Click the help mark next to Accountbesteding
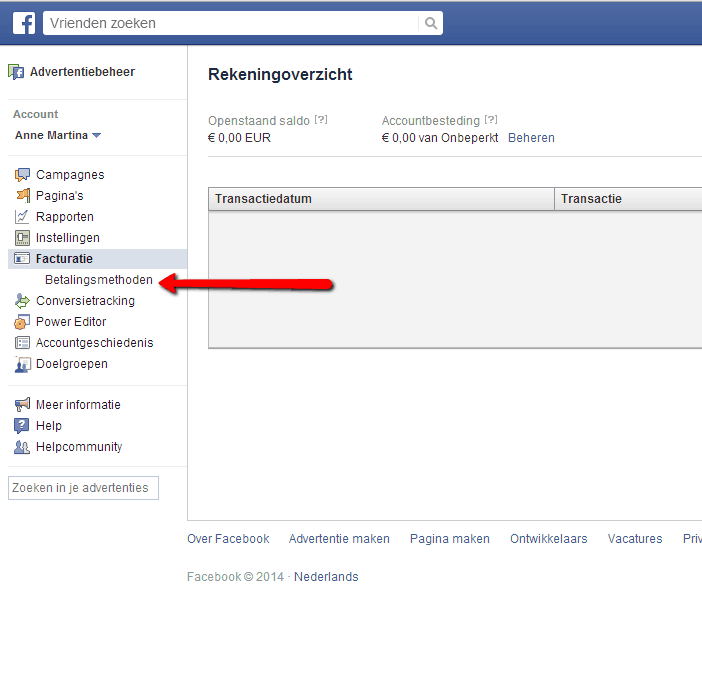 pyautogui.click(x=491, y=120)
